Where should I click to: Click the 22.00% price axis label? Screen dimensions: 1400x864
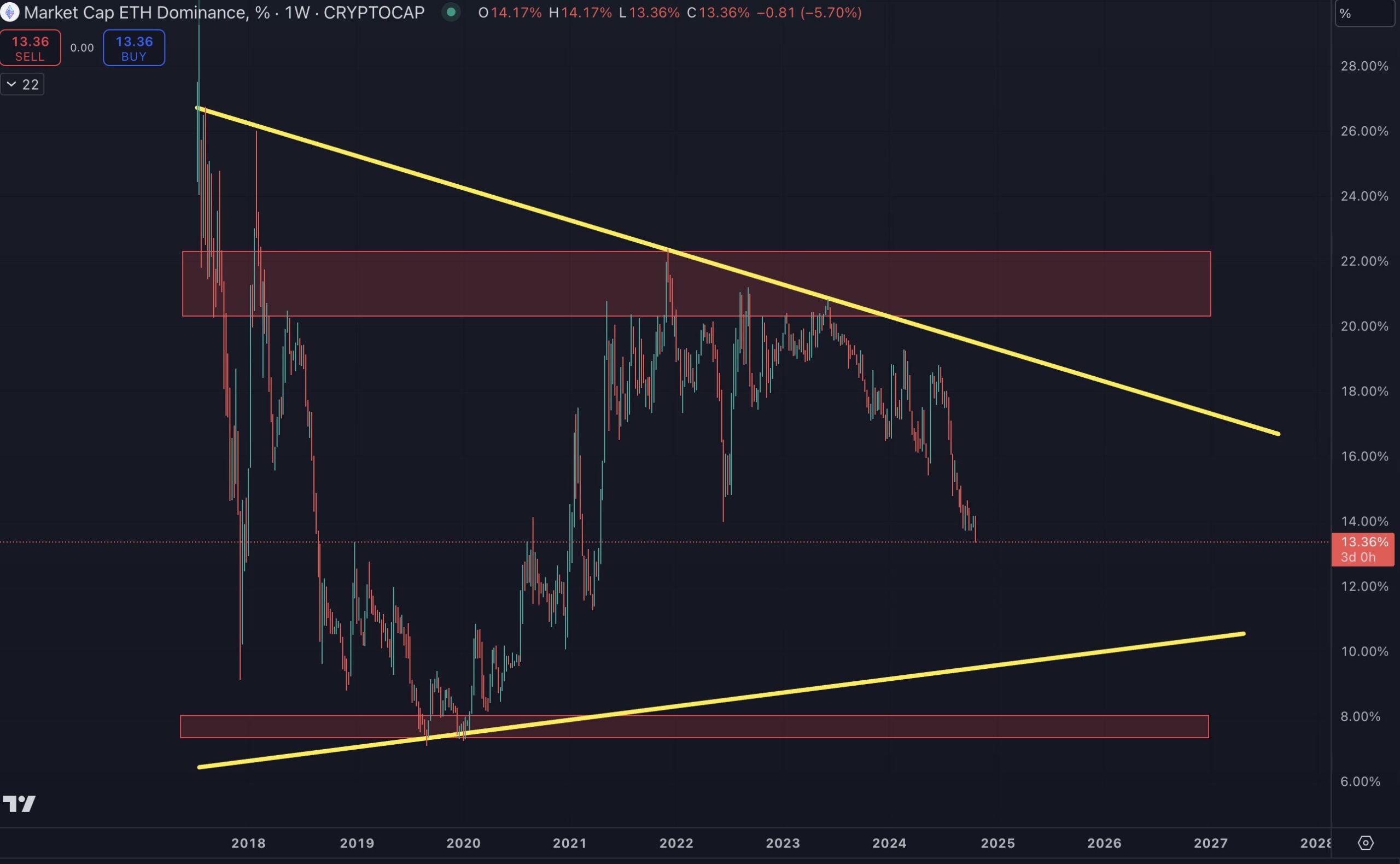(1364, 261)
